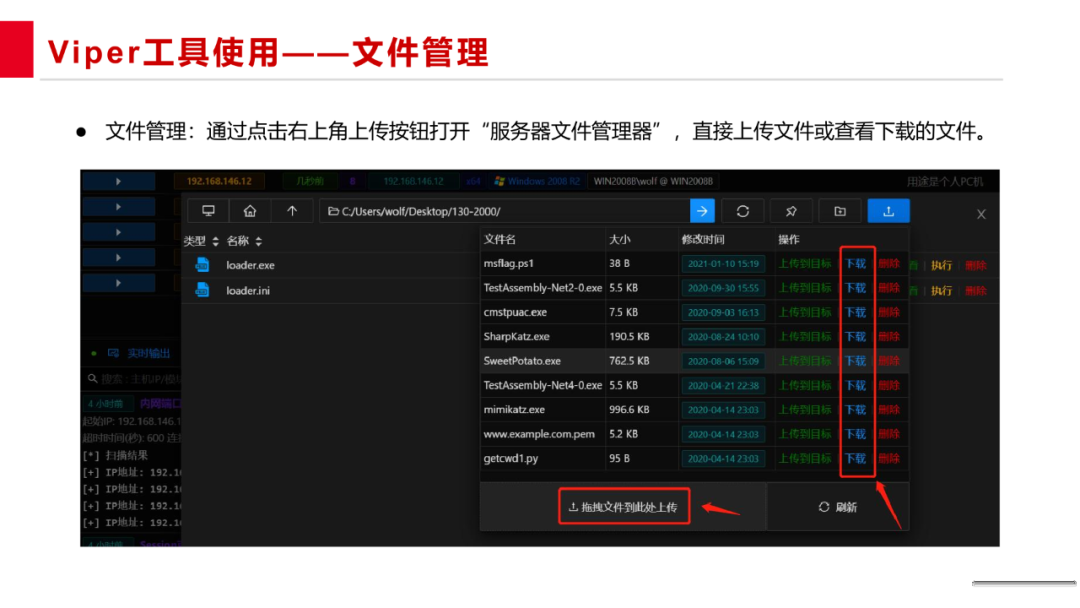The height and width of the screenshot is (608, 1080).
Task: Click 上传到目标 for msflag.ps1
Action: 804,264
